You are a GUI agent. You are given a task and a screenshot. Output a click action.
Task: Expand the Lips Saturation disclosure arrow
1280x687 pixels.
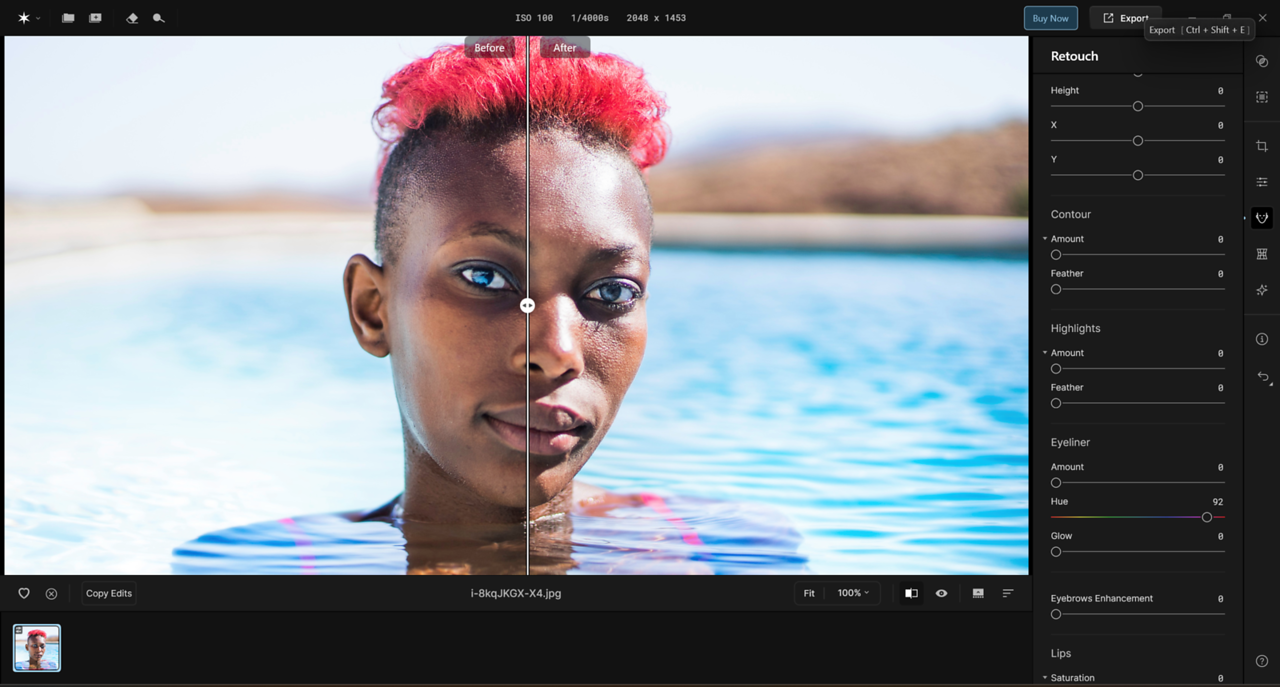[x=1045, y=678]
